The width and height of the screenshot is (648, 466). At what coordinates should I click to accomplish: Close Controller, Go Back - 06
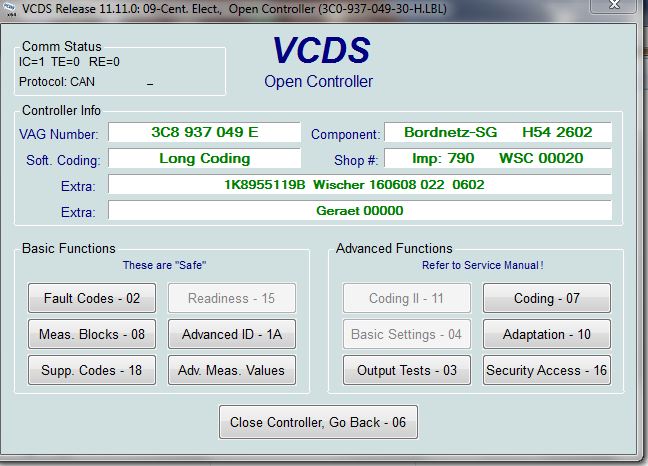(x=318, y=422)
